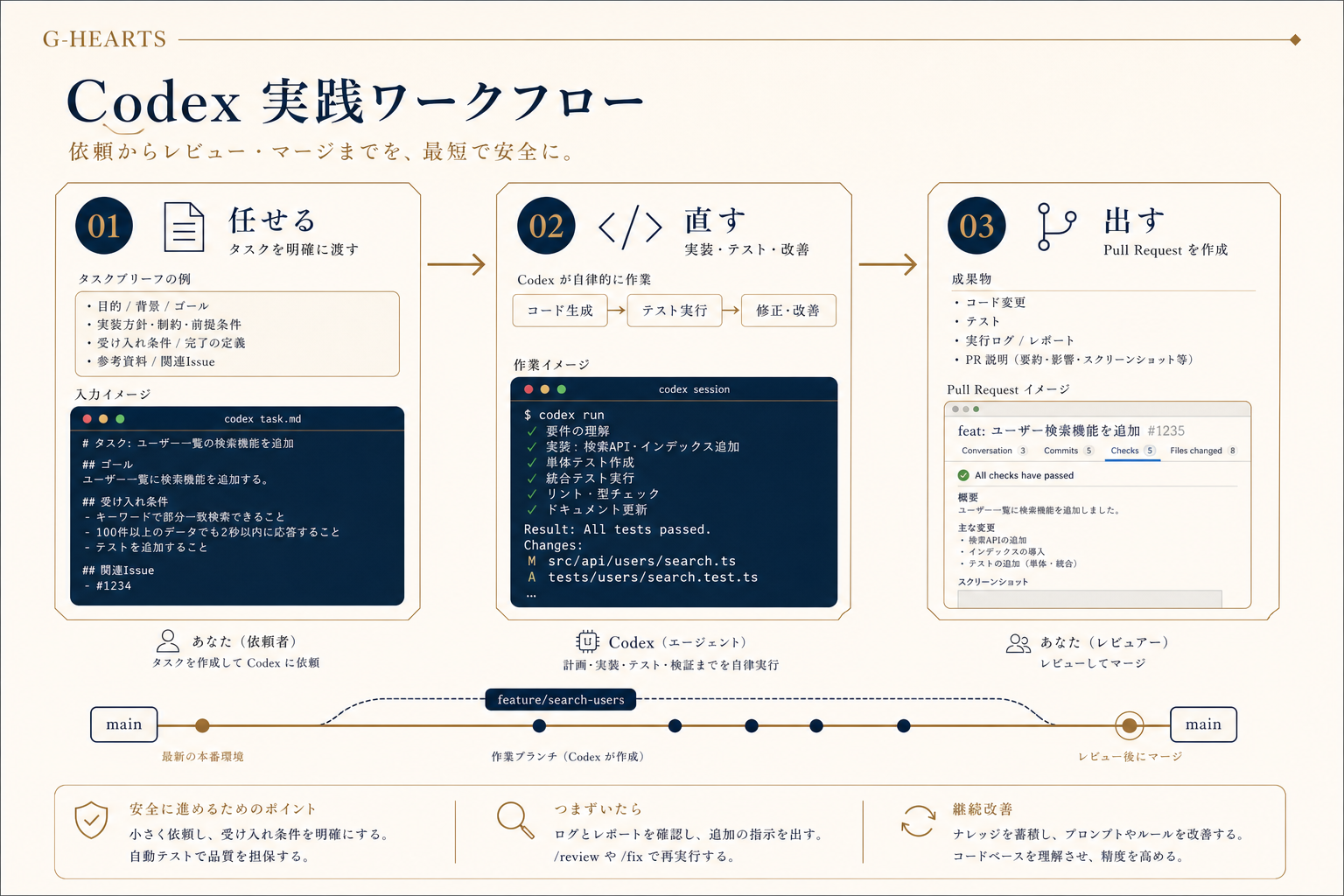Select the 01 step number badge
The height and width of the screenshot is (896, 1344).
coord(104,226)
